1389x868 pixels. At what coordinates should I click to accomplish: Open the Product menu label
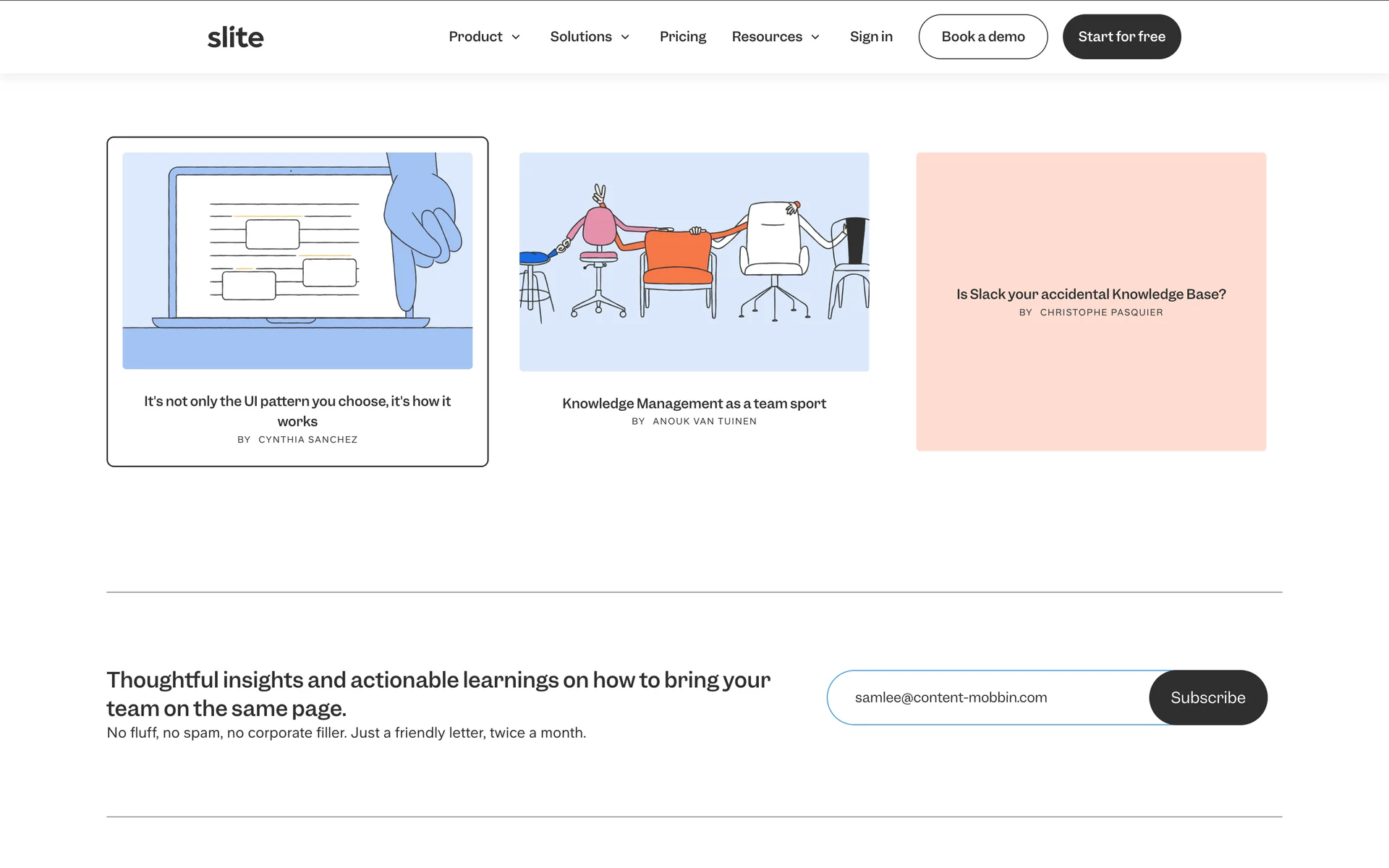[475, 37]
